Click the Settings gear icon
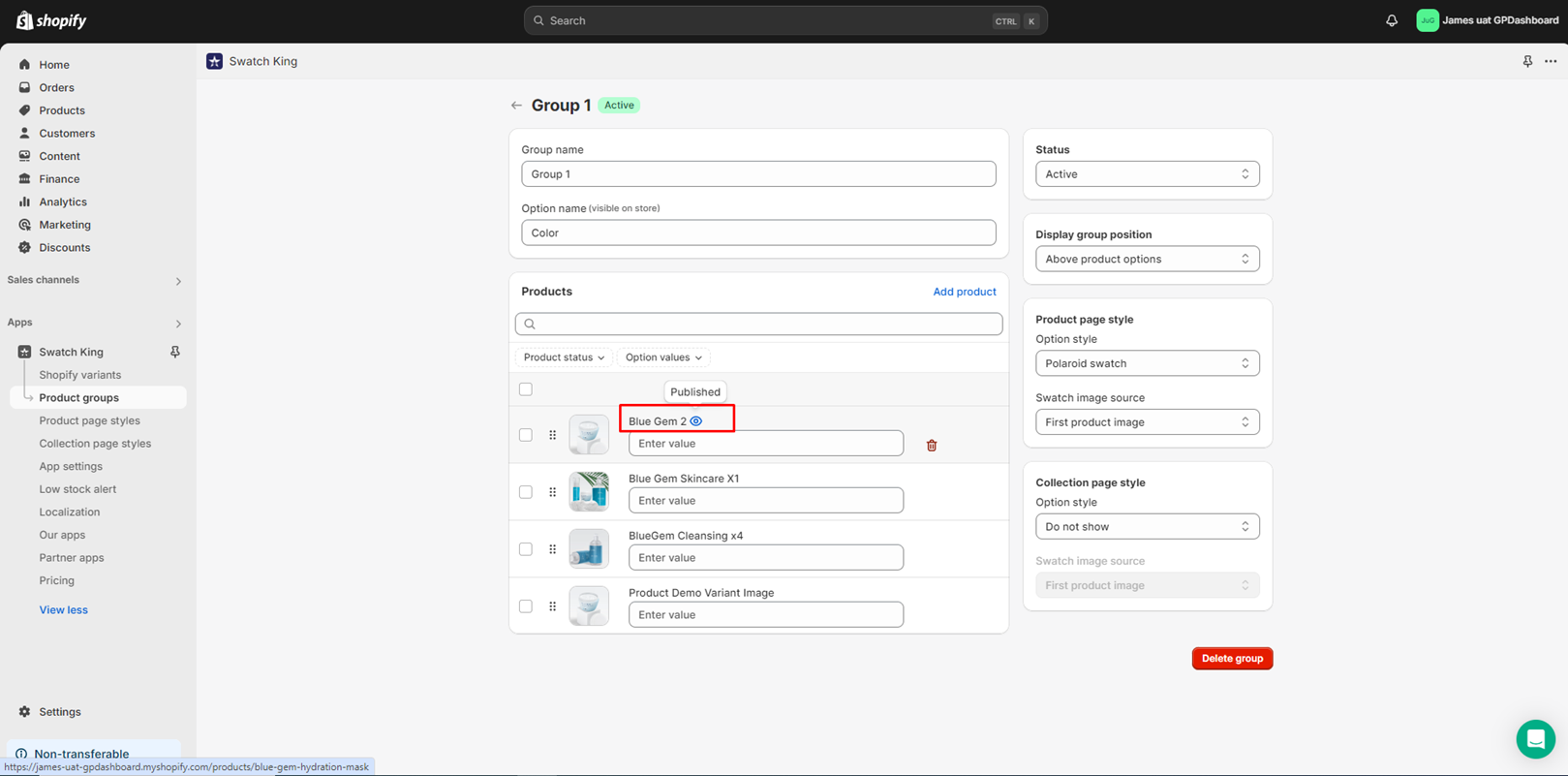1568x776 pixels. [x=24, y=712]
